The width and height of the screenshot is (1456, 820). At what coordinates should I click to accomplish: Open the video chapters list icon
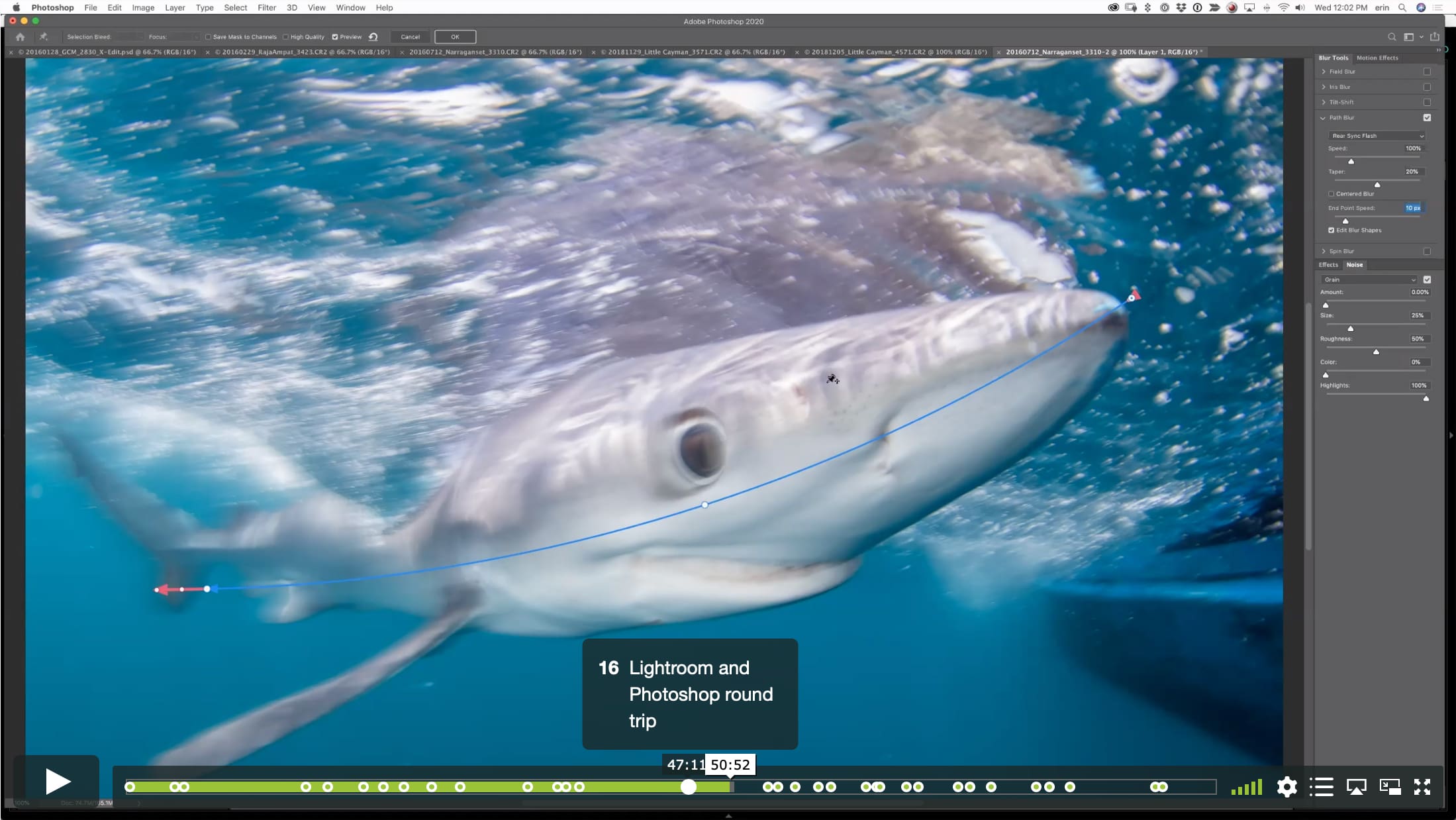(x=1321, y=787)
